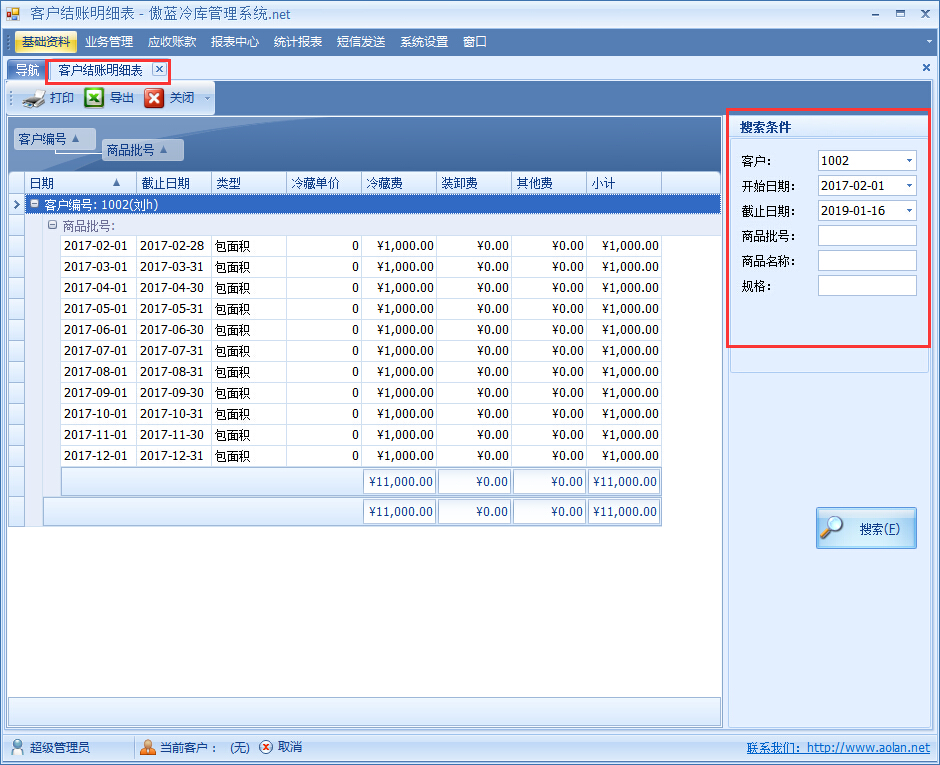The image size is (940, 765).
Task: Click the application logo icon in title bar
Action: pos(13,13)
